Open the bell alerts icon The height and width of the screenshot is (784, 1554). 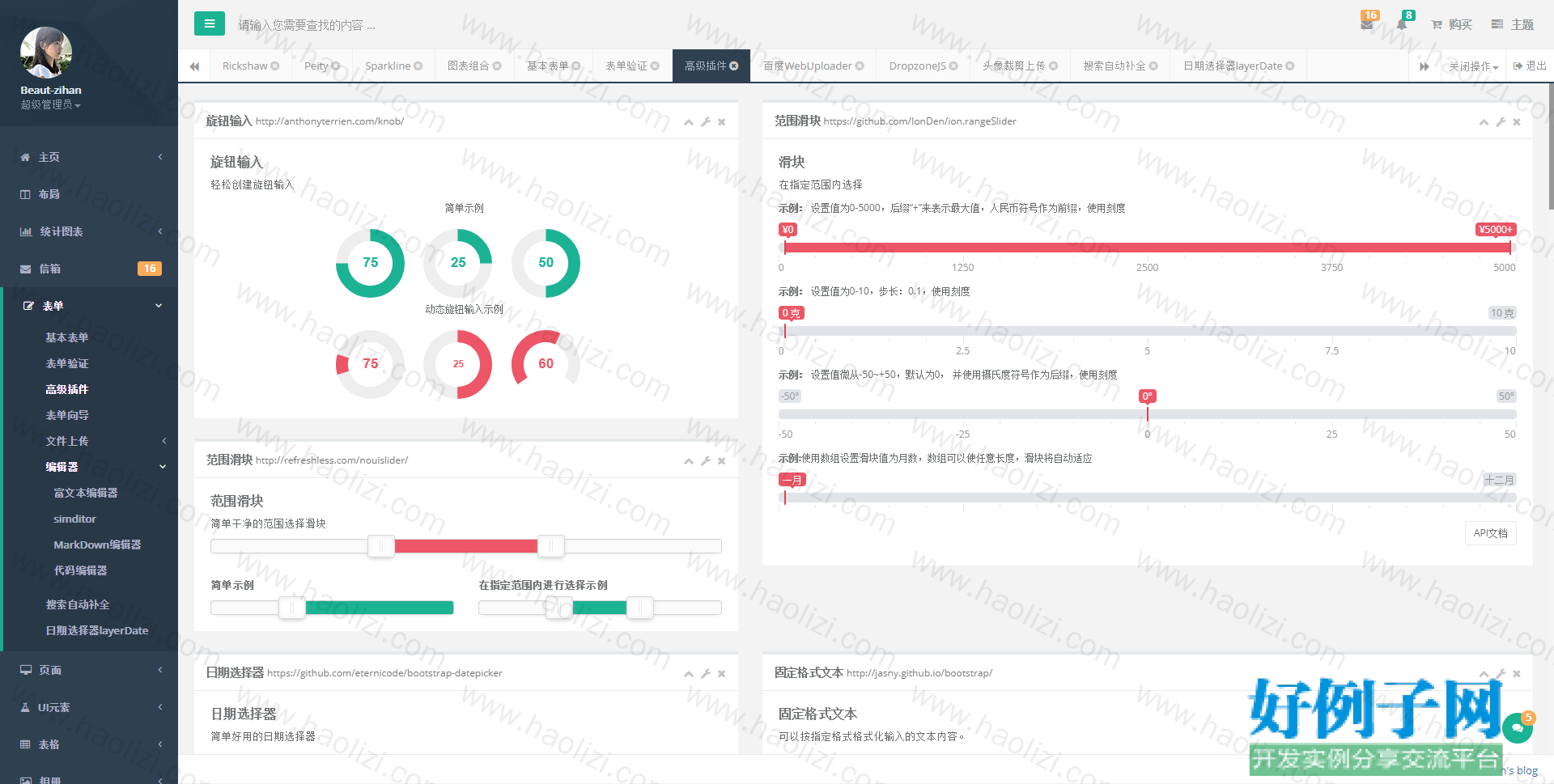(1402, 24)
